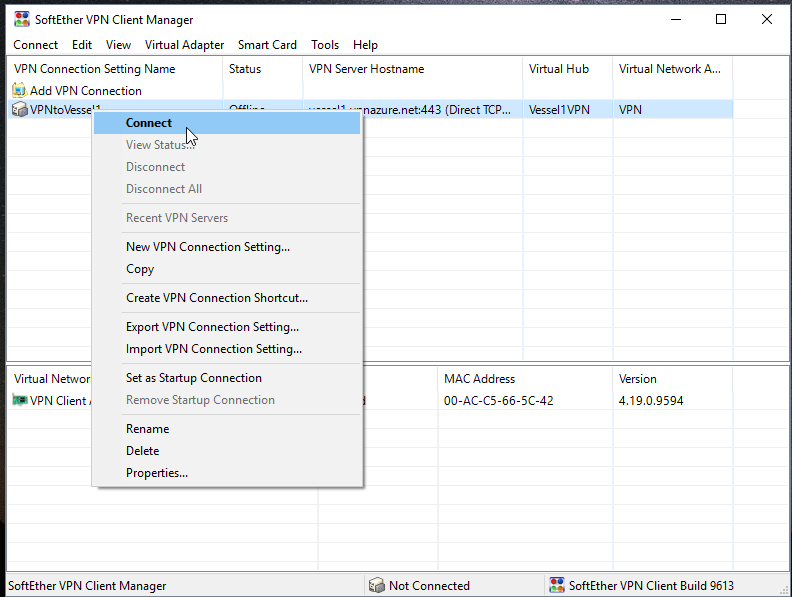Click MAC address 00-AC-C5-66-5C-42
Screen dimensions: 792x597
click(x=499, y=401)
